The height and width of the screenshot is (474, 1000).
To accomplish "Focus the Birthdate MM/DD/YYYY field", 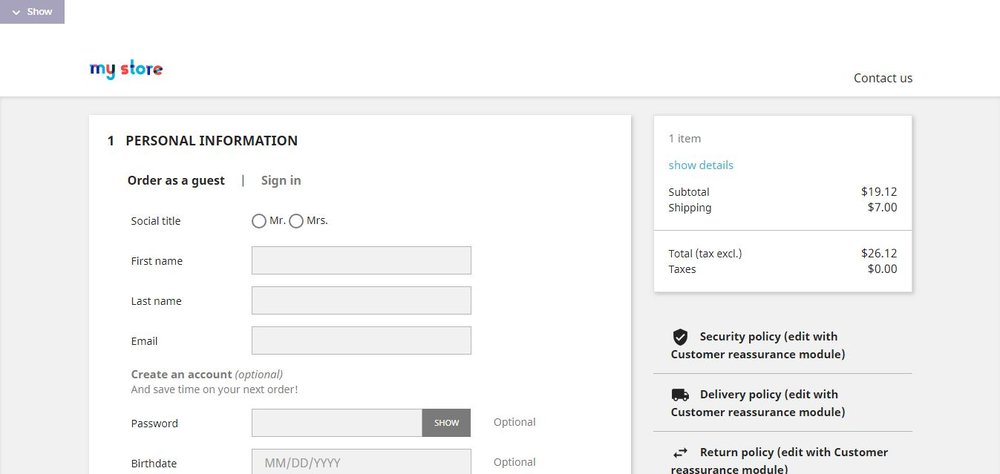I will [x=362, y=463].
